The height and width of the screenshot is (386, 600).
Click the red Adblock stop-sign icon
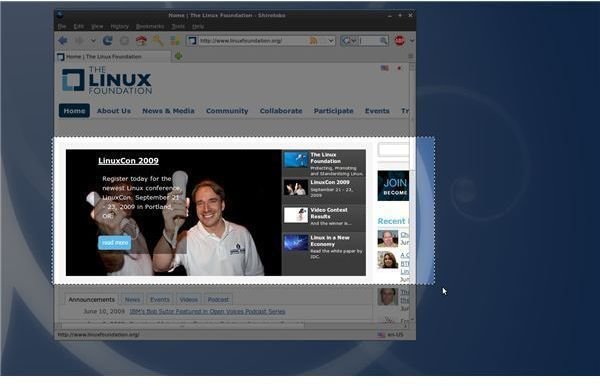coord(399,41)
